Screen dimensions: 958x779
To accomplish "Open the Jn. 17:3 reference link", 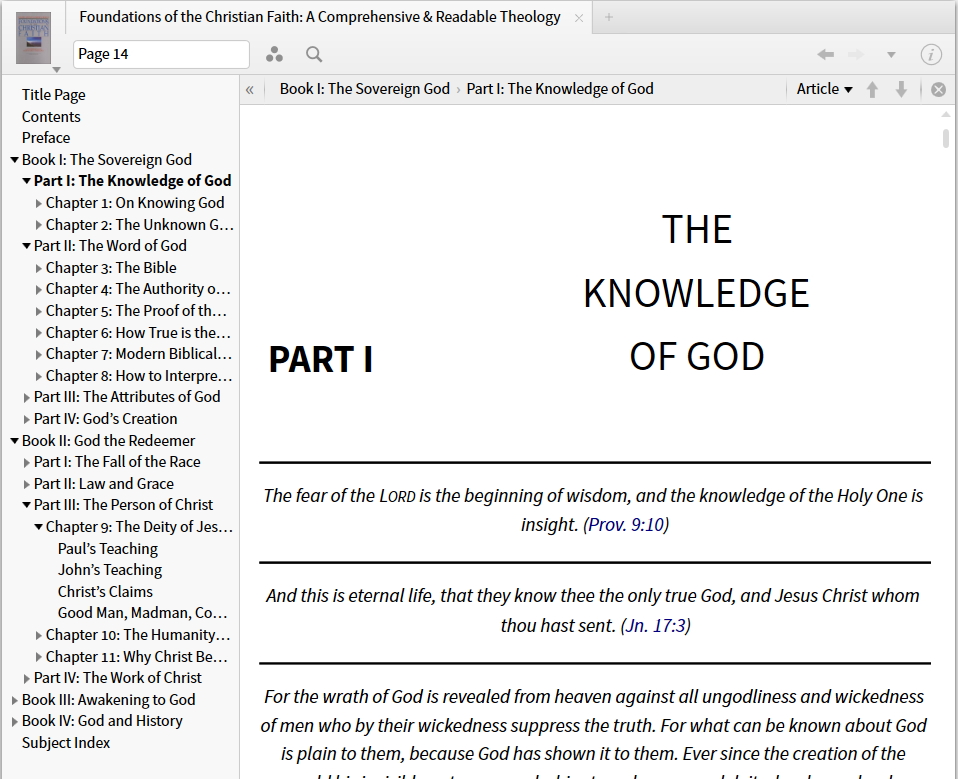I will [x=655, y=626].
